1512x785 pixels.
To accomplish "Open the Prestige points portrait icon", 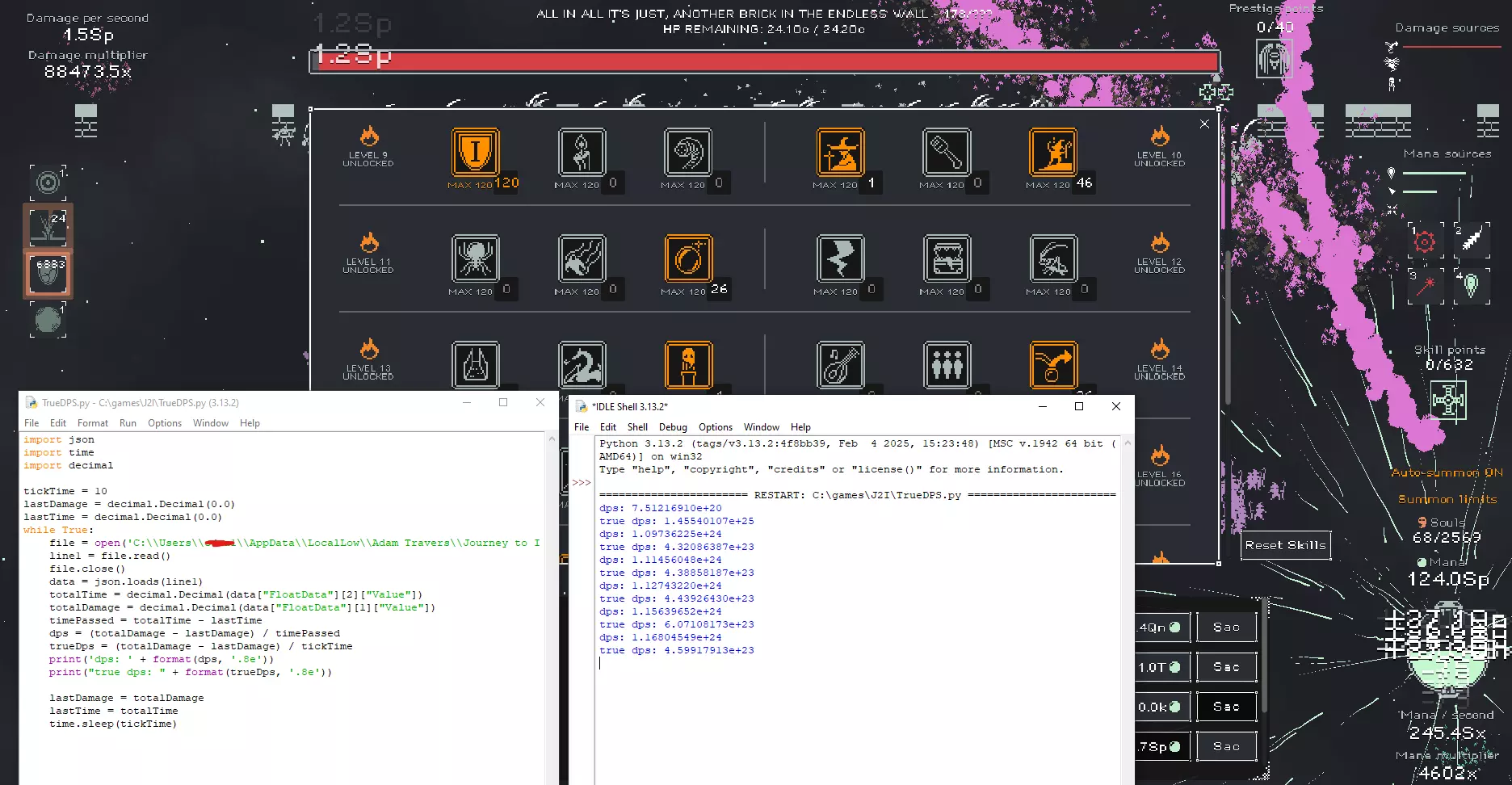I will click(1274, 59).
